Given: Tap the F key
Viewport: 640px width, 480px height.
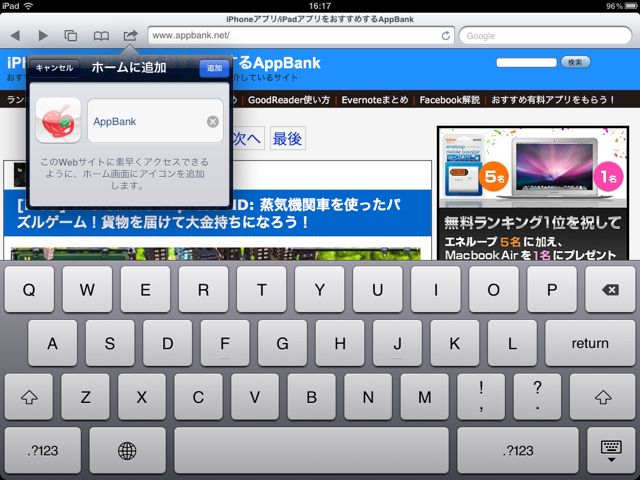Looking at the screenshot, I should (225, 343).
